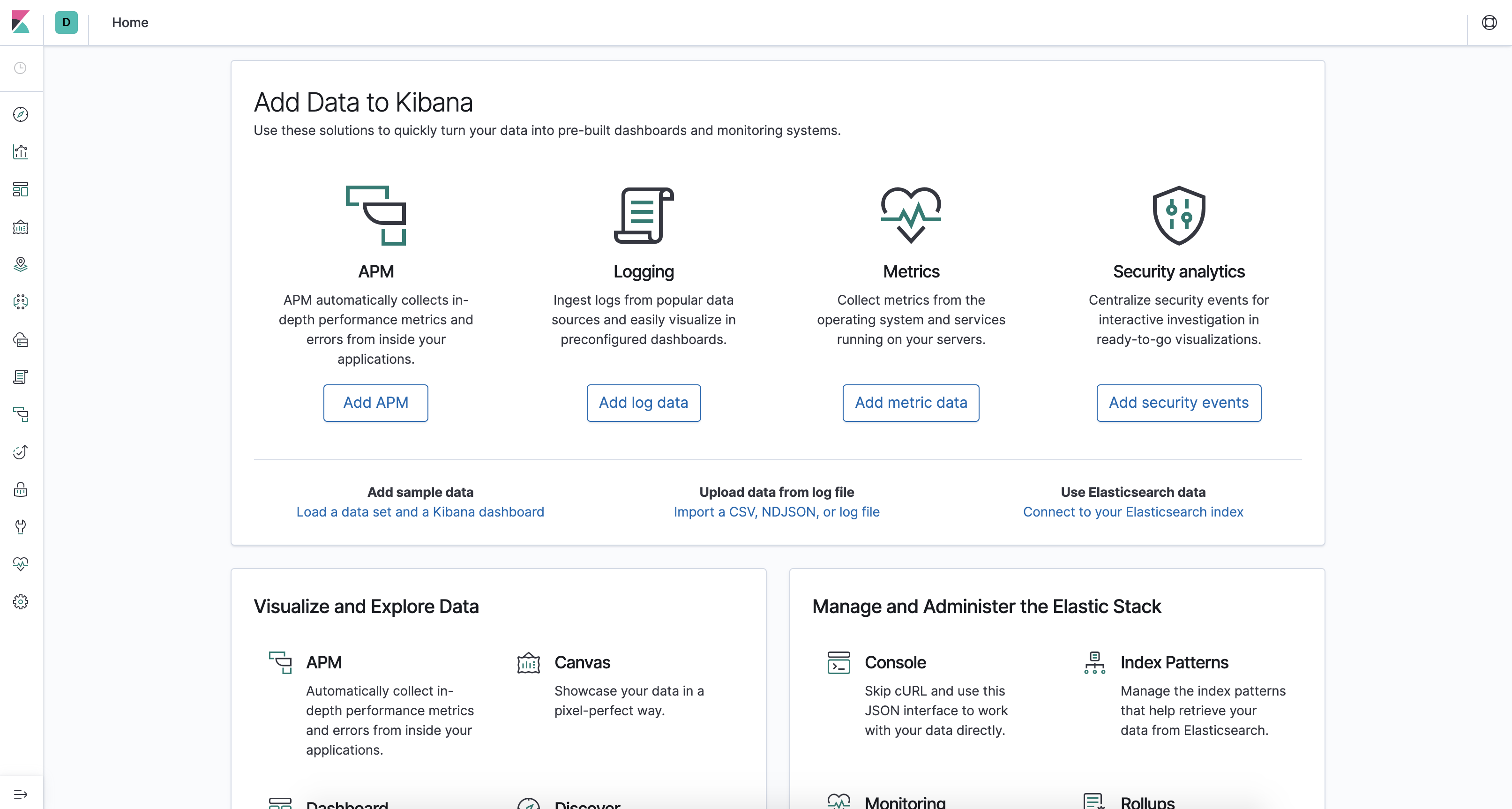The width and height of the screenshot is (1512, 809).
Task: Open Discover from the compass sidebar icon
Action: point(21,114)
